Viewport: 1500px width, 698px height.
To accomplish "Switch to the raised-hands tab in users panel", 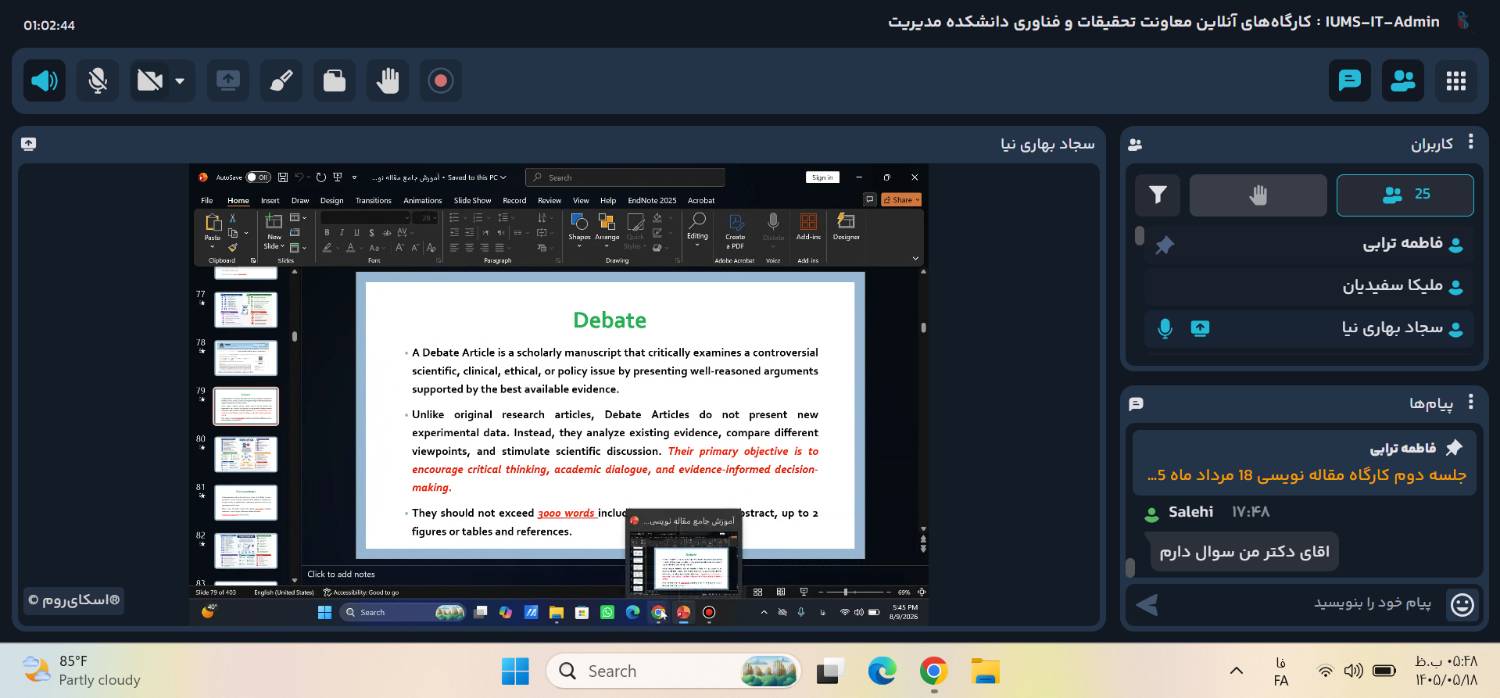I will tap(1258, 195).
